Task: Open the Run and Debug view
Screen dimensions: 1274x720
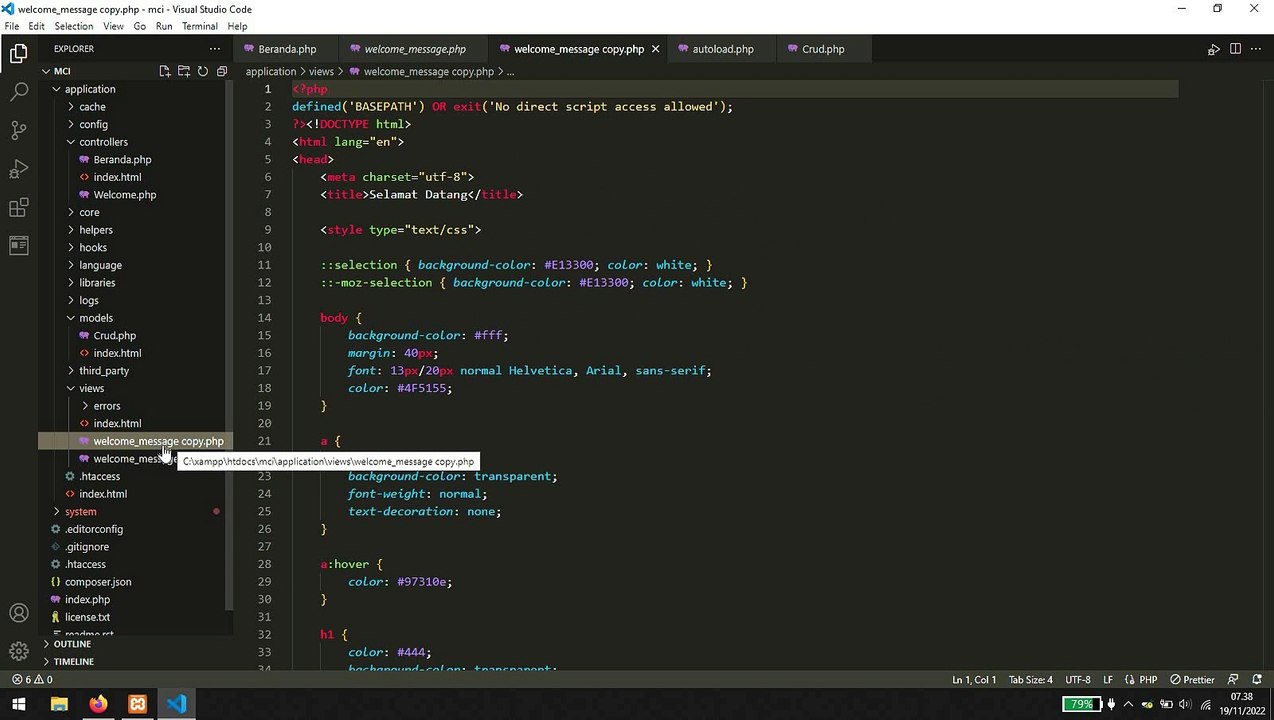Action: coord(18,169)
